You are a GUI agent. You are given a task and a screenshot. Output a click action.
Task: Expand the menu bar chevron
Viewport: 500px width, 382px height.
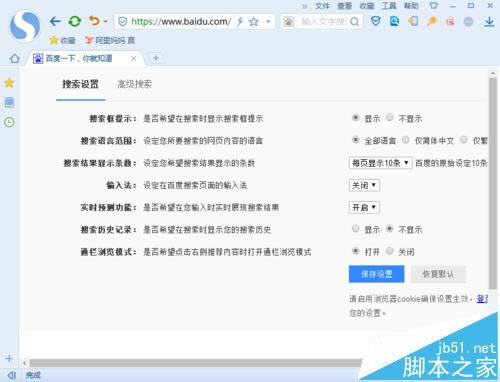pos(304,6)
